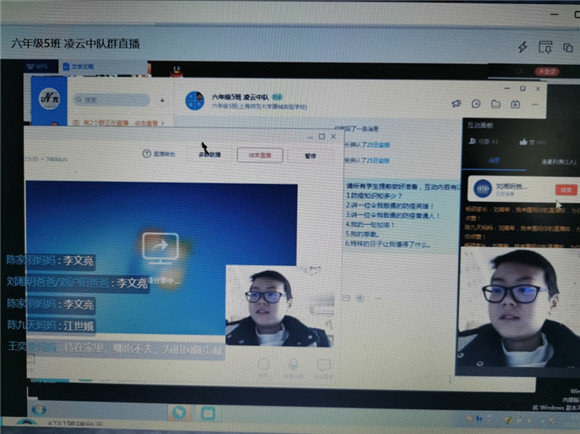Click the megaphone announcement icon in group header
Screen dimensions: 580x434
(456, 104)
